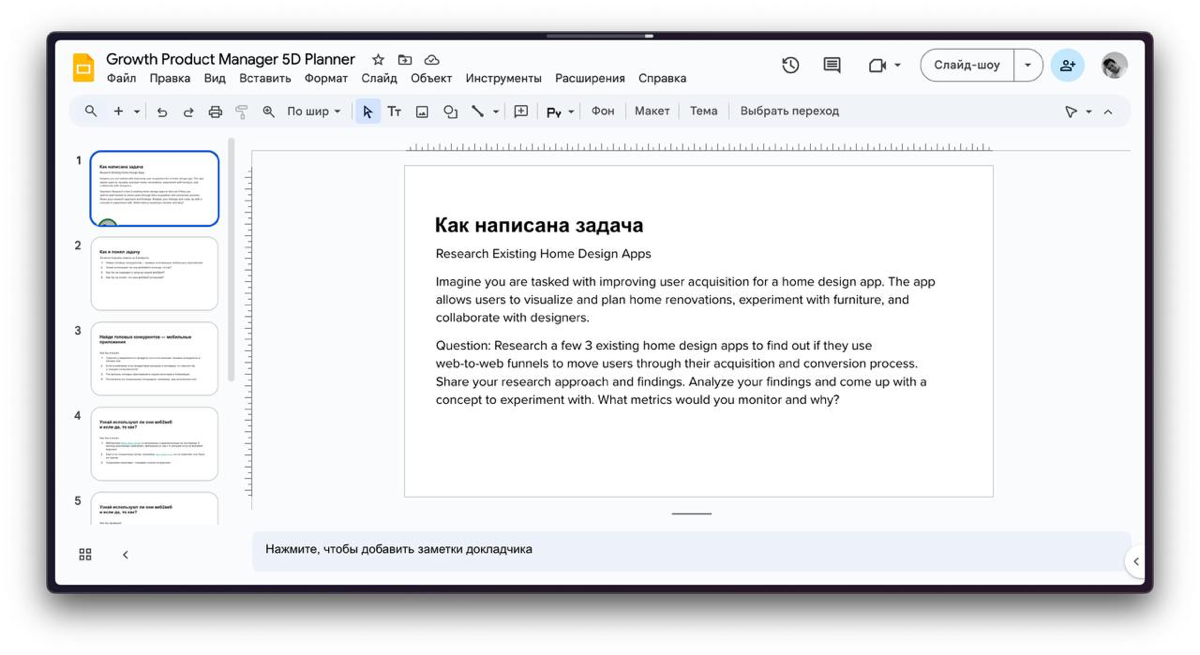Expand new slide layout dropdown arrow
1200x655 pixels.
coord(137,111)
